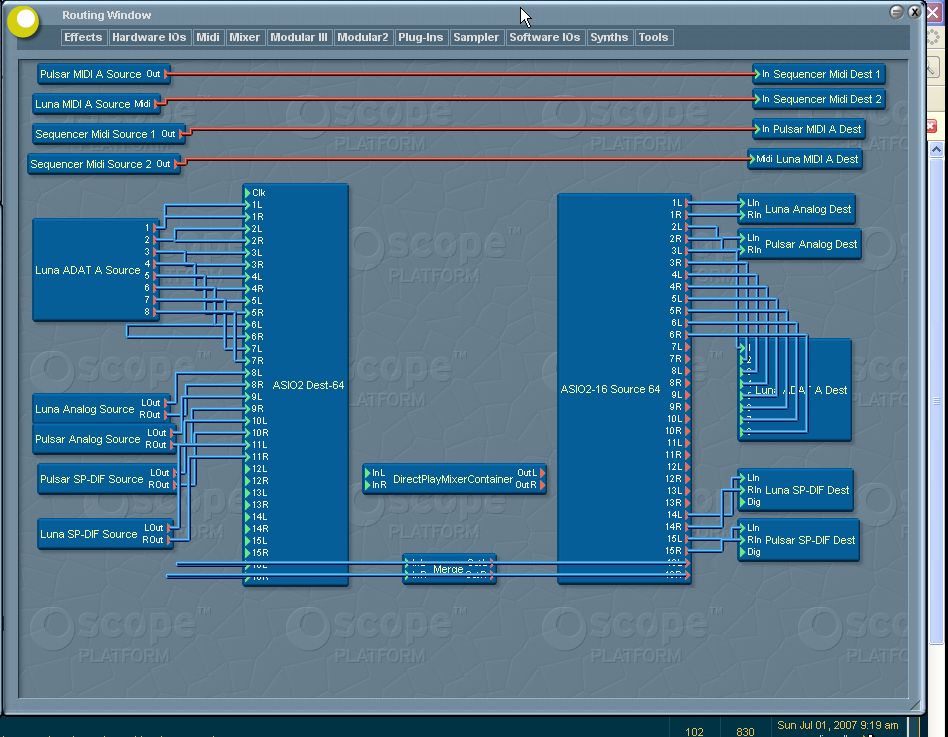Click the 12R output port on ASIO2-16 Source 64
948x737 pixels.
[687, 479]
